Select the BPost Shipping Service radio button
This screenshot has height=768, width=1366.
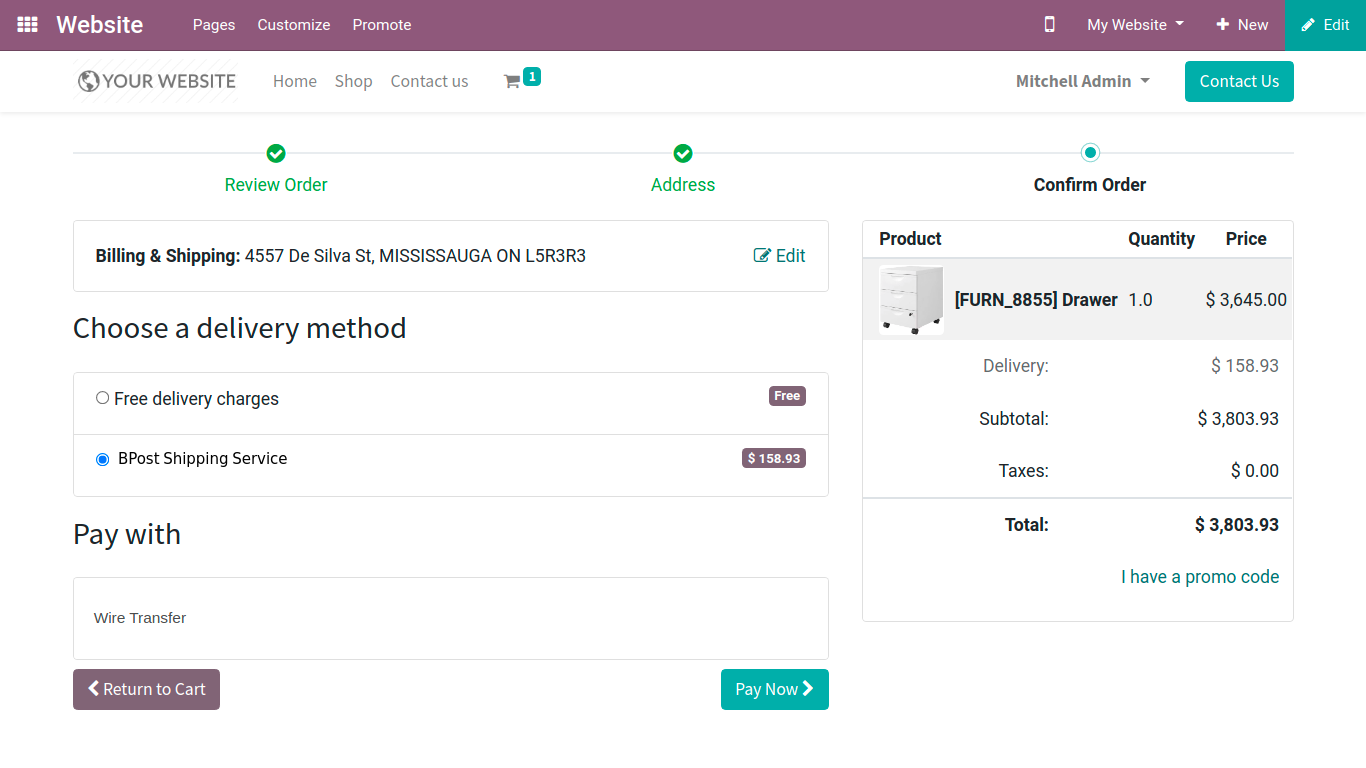[x=102, y=459]
